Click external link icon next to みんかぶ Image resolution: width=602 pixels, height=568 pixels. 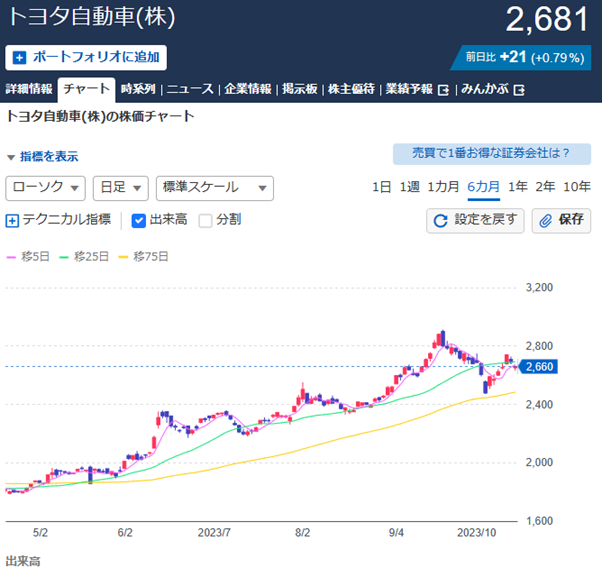[x=519, y=90]
